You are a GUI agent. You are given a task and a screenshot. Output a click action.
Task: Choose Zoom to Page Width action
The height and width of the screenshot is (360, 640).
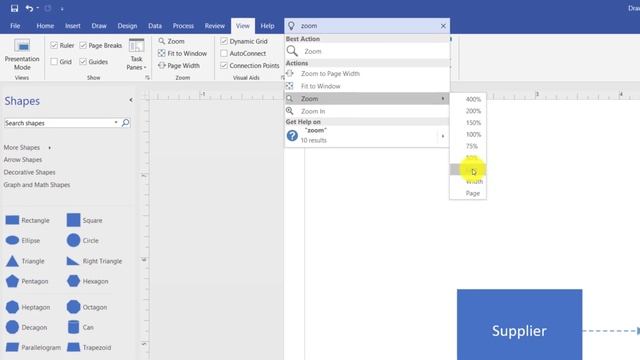(x=367, y=73)
